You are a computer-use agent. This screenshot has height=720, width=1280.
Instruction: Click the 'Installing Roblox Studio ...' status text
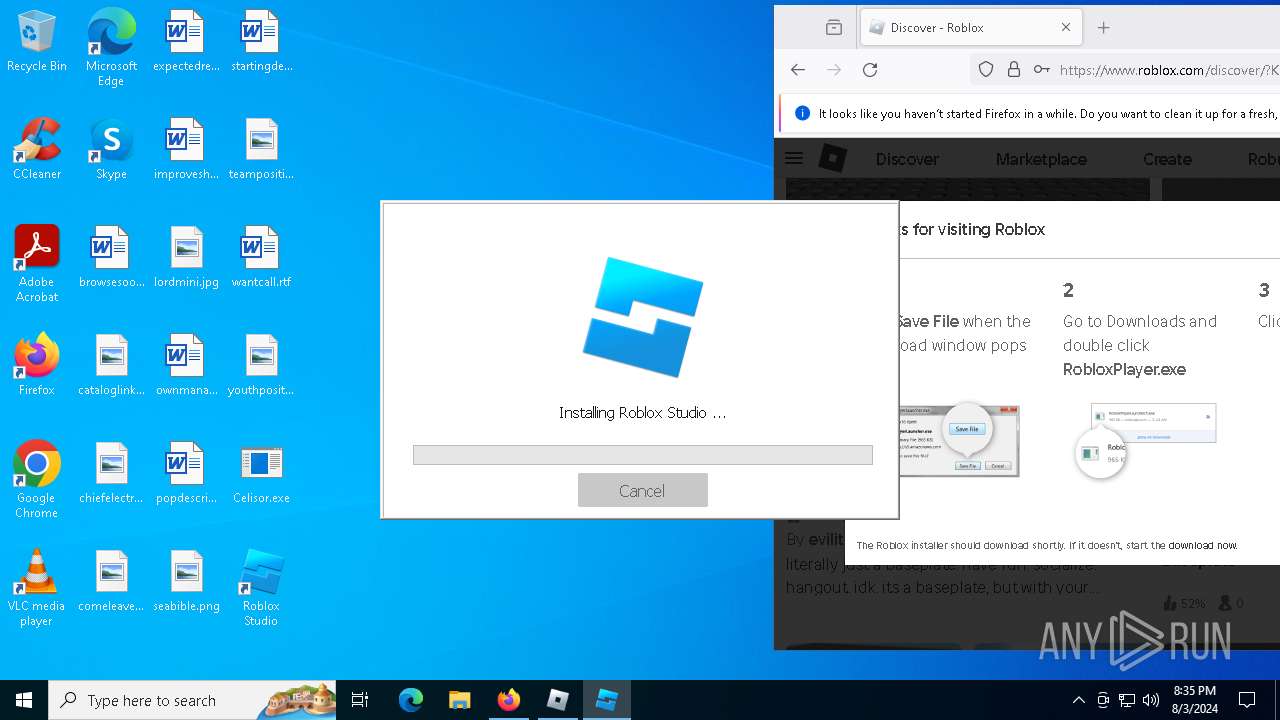[x=642, y=412]
